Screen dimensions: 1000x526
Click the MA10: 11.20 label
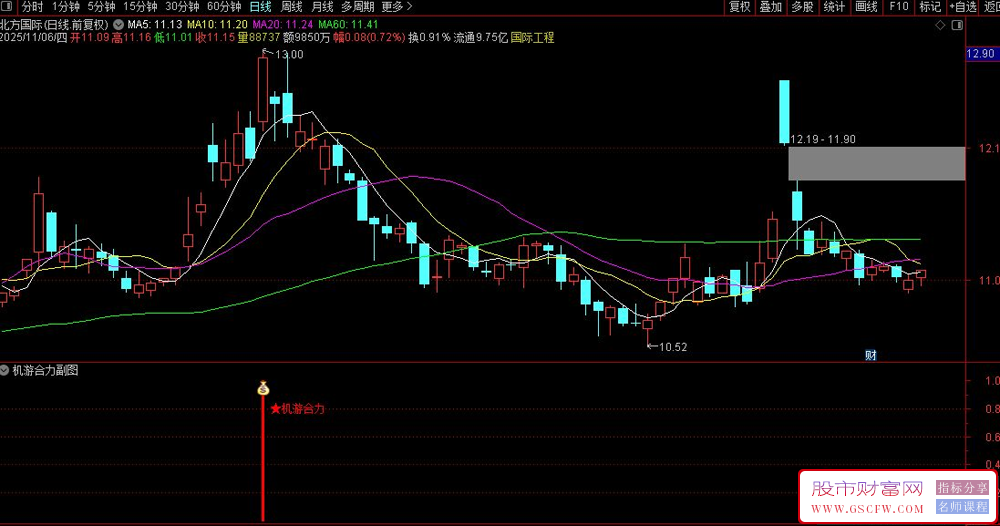pyautogui.click(x=217, y=25)
